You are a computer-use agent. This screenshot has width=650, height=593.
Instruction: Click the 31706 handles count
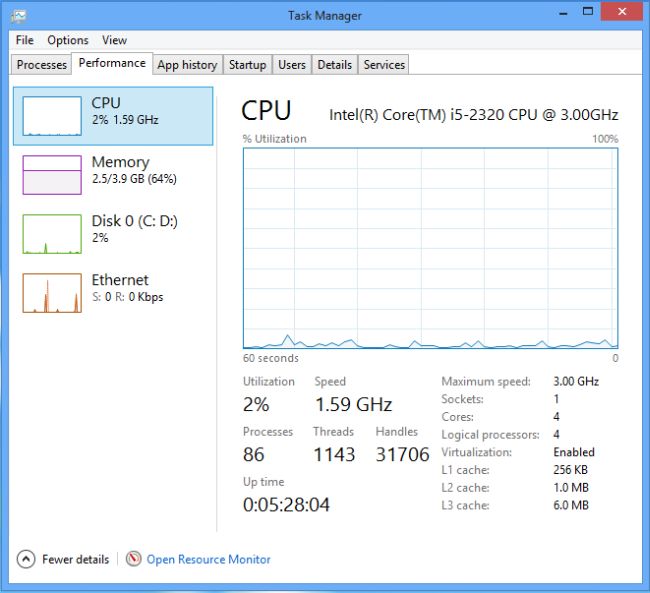[x=403, y=454]
